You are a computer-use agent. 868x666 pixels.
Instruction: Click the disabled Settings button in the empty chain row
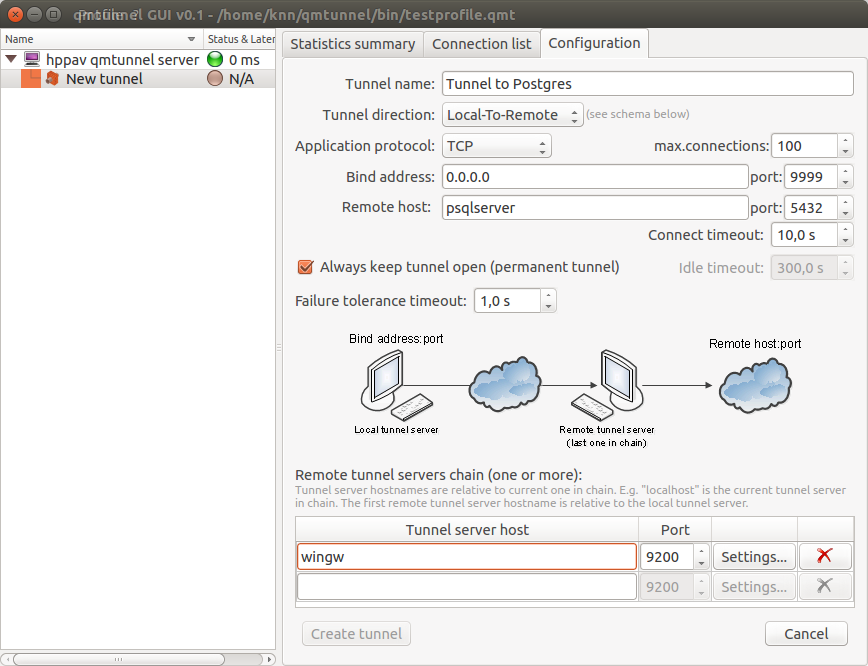(x=754, y=586)
